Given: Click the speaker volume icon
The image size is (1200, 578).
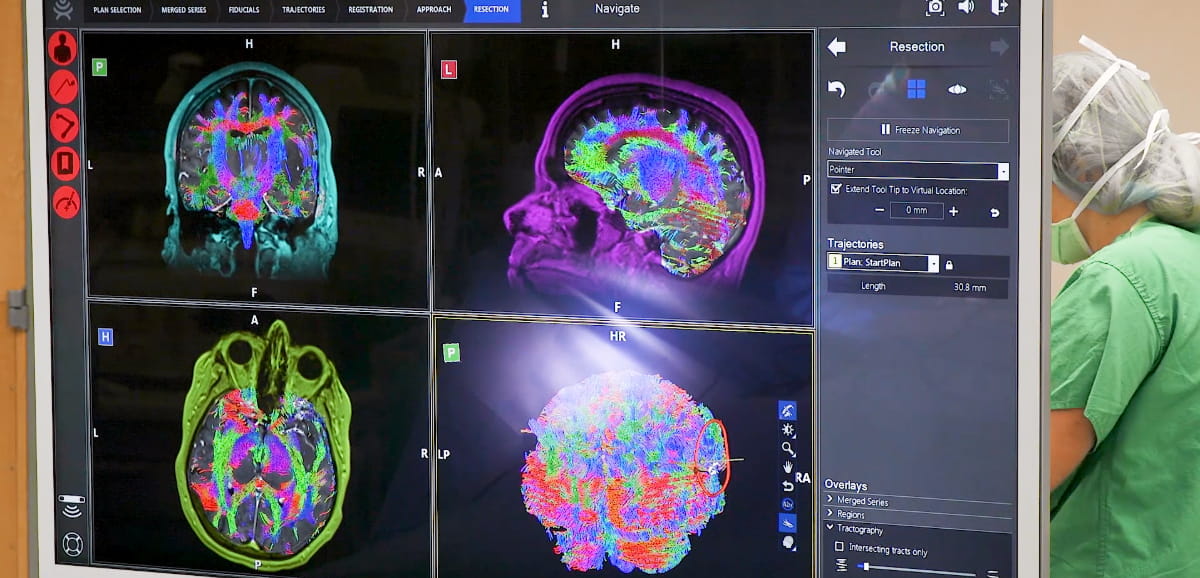Looking at the screenshot, I should tap(966, 8).
